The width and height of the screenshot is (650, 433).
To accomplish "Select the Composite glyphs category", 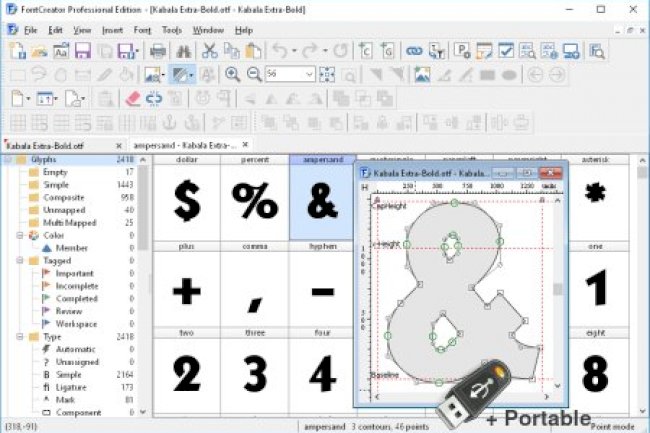I will pyautogui.click(x=61, y=197).
